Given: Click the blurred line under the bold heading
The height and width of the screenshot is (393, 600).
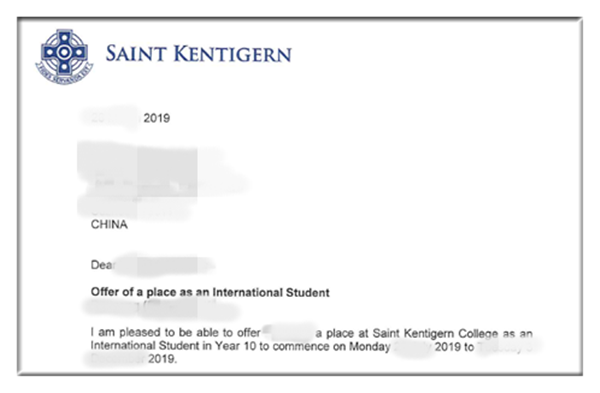Looking at the screenshot, I should tap(161, 308).
